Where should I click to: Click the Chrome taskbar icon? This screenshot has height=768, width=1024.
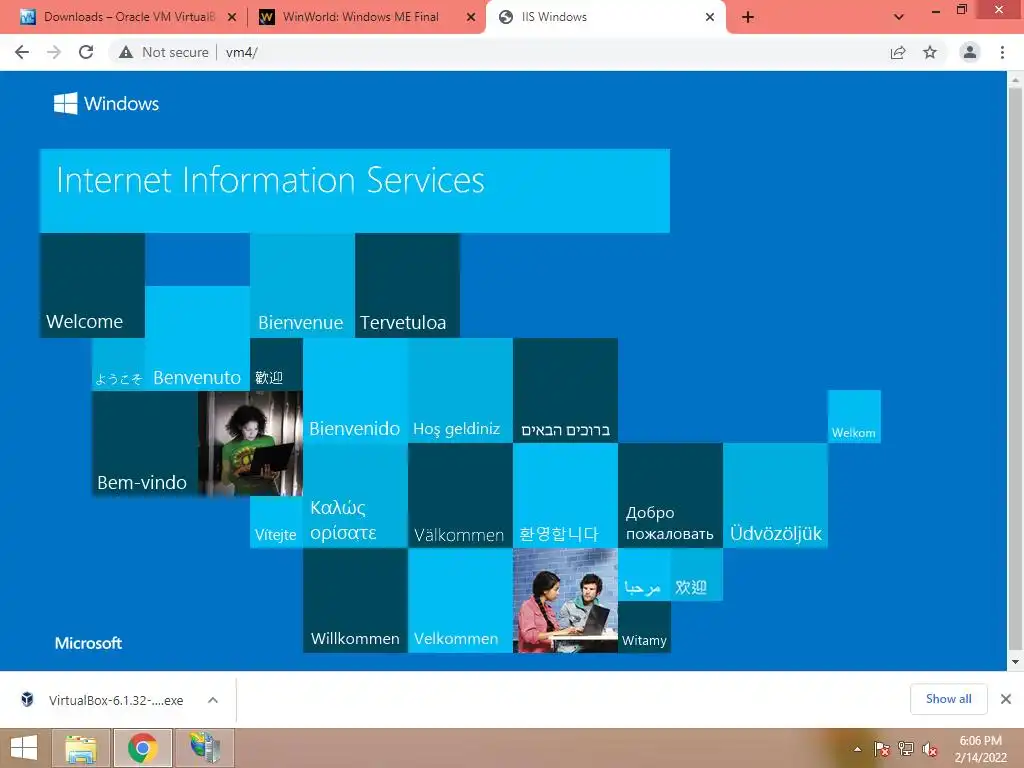click(142, 748)
